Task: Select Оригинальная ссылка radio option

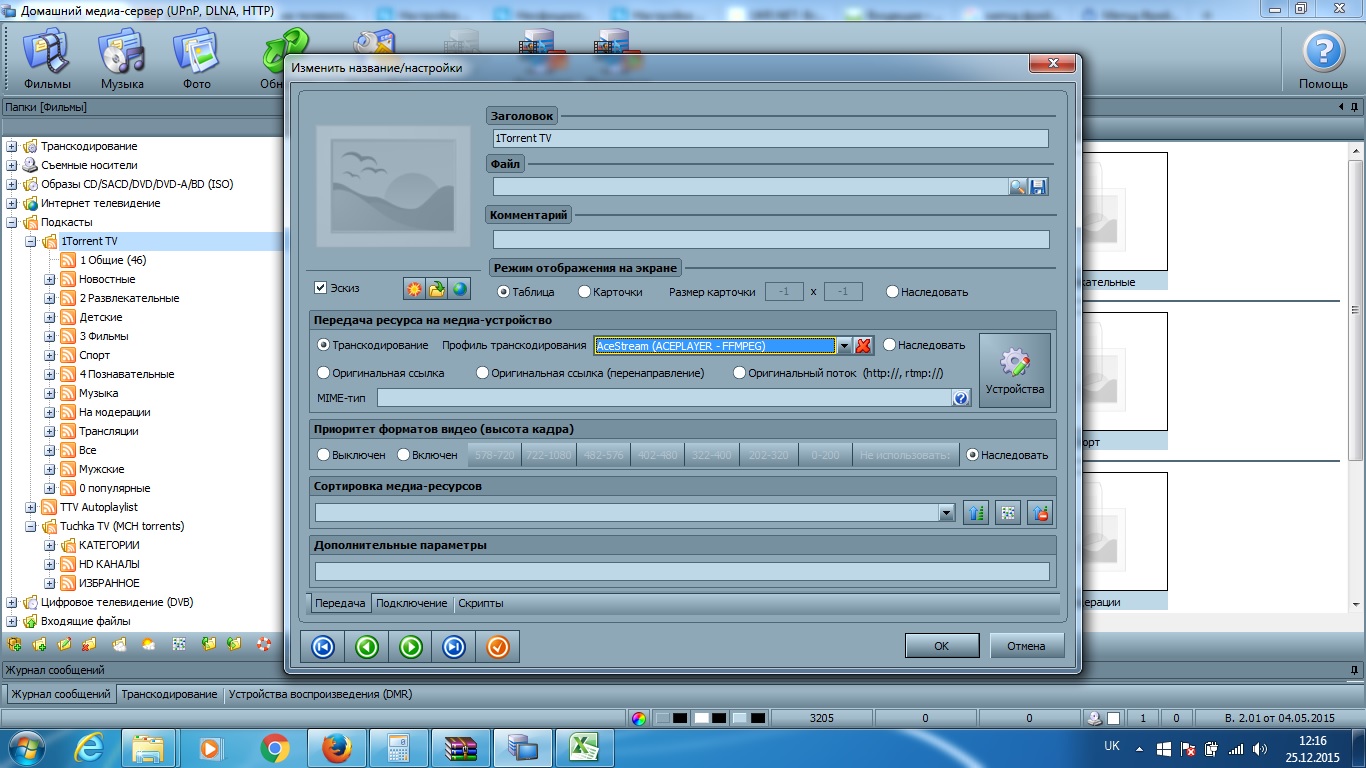Action: [x=323, y=373]
